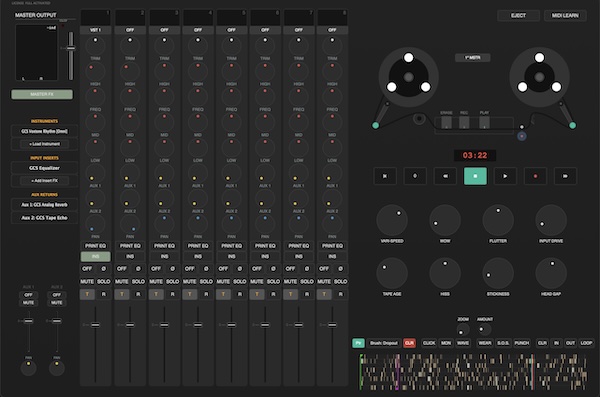Mute the AUX 1 return
The height and width of the screenshot is (397, 600).
point(28,302)
